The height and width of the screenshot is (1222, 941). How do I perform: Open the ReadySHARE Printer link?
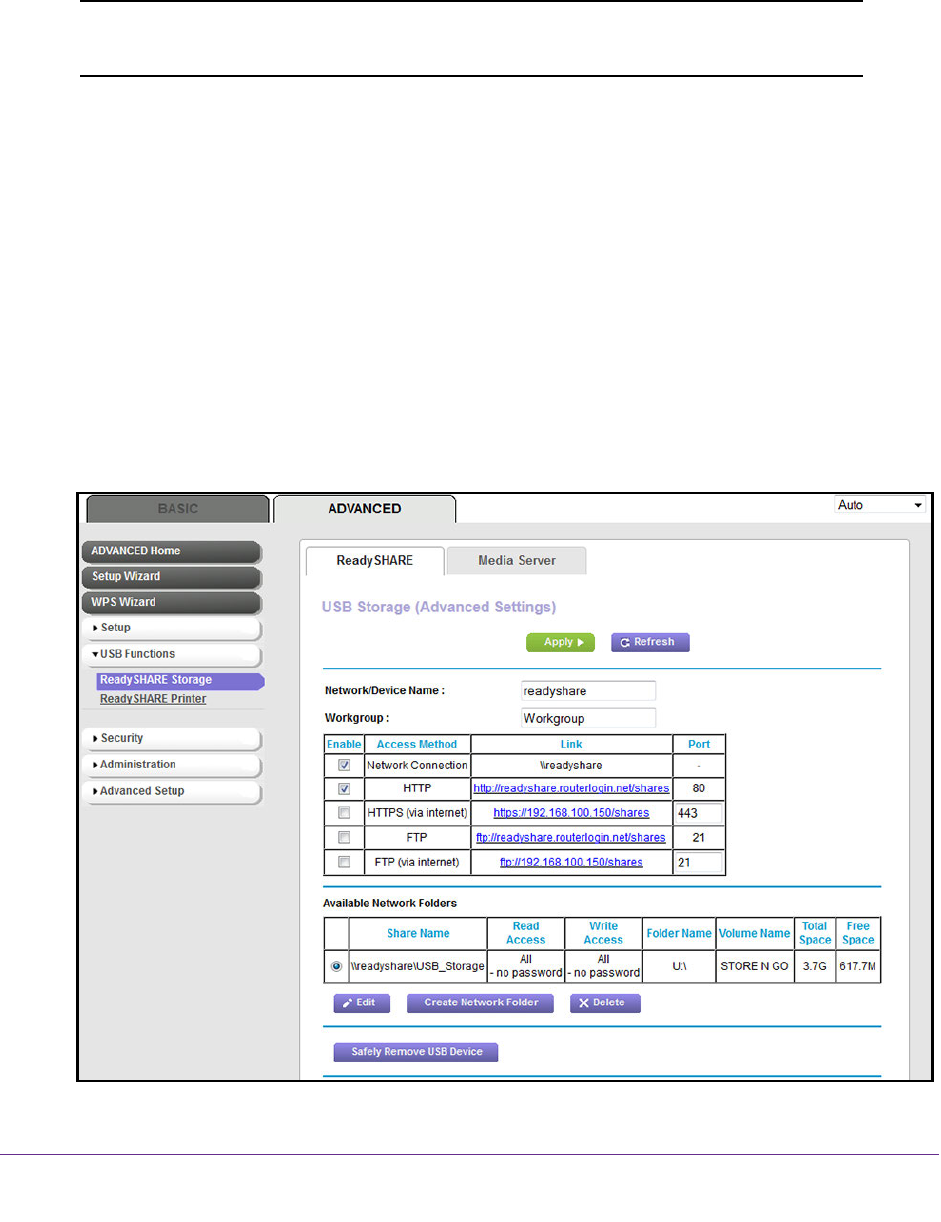click(x=153, y=699)
